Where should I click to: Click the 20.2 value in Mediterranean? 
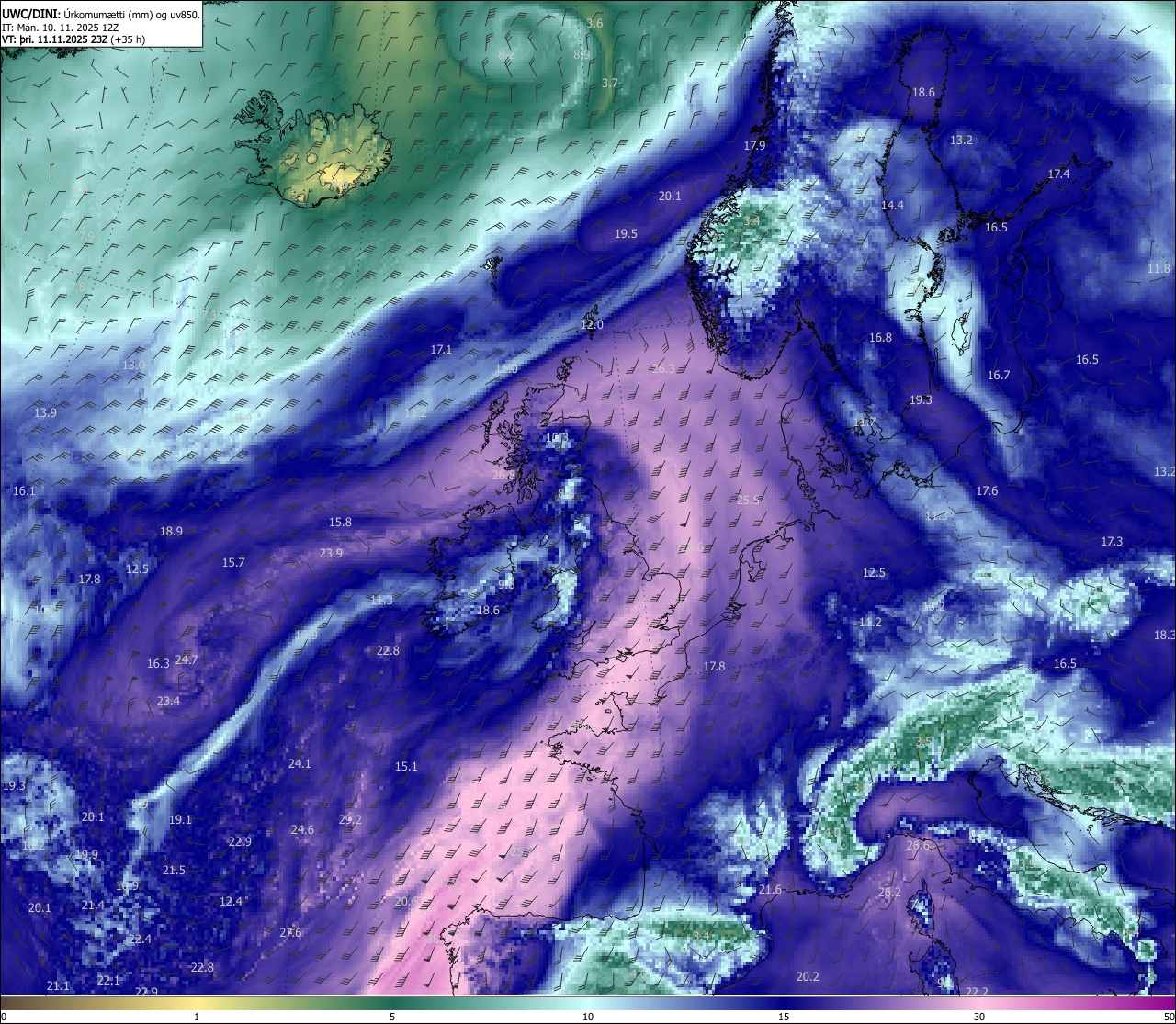click(x=808, y=976)
